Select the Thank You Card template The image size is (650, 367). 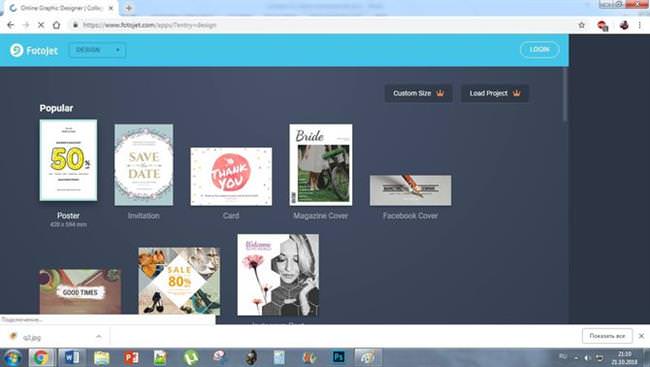tap(231, 177)
